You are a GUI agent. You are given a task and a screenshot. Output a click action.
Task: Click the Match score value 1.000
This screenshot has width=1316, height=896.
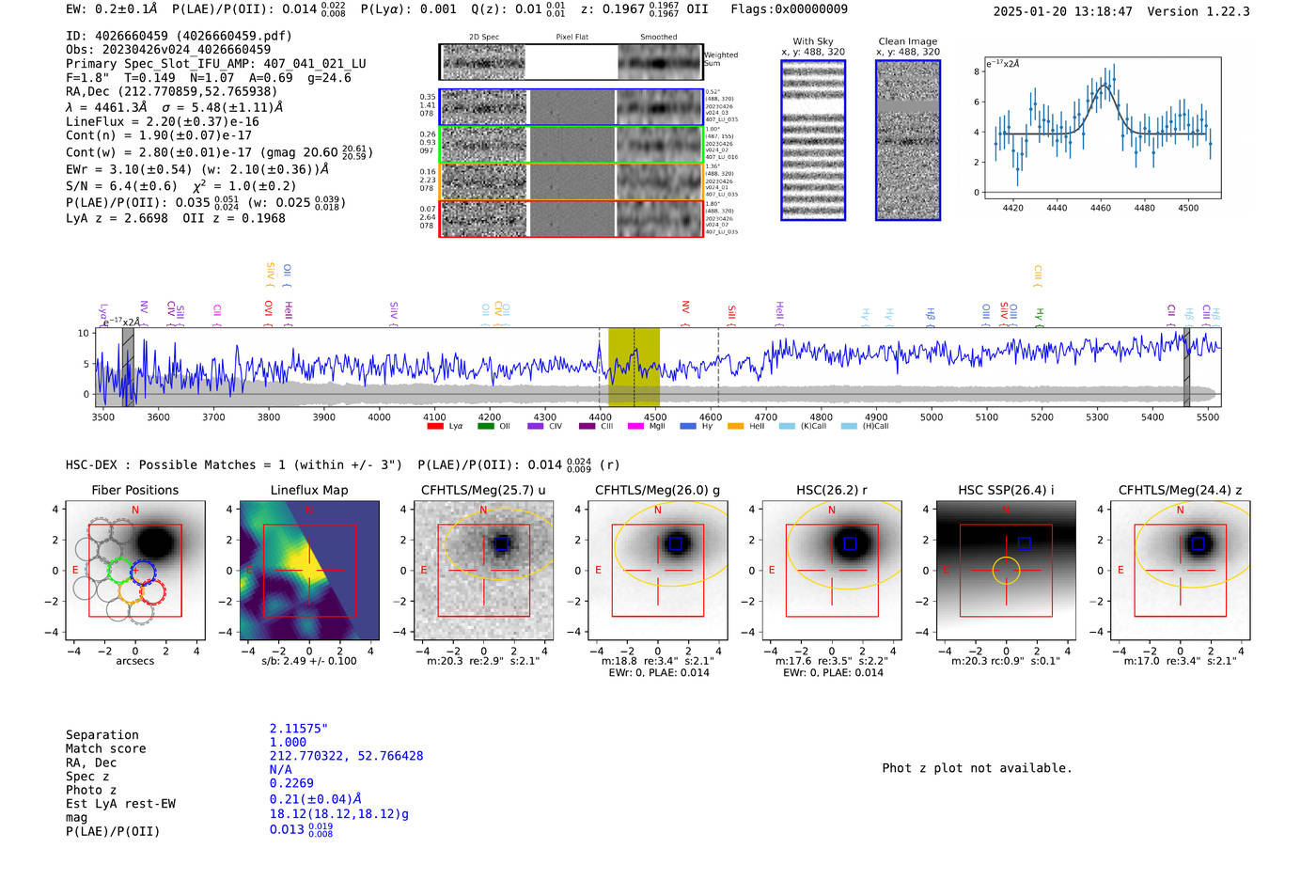tap(288, 742)
